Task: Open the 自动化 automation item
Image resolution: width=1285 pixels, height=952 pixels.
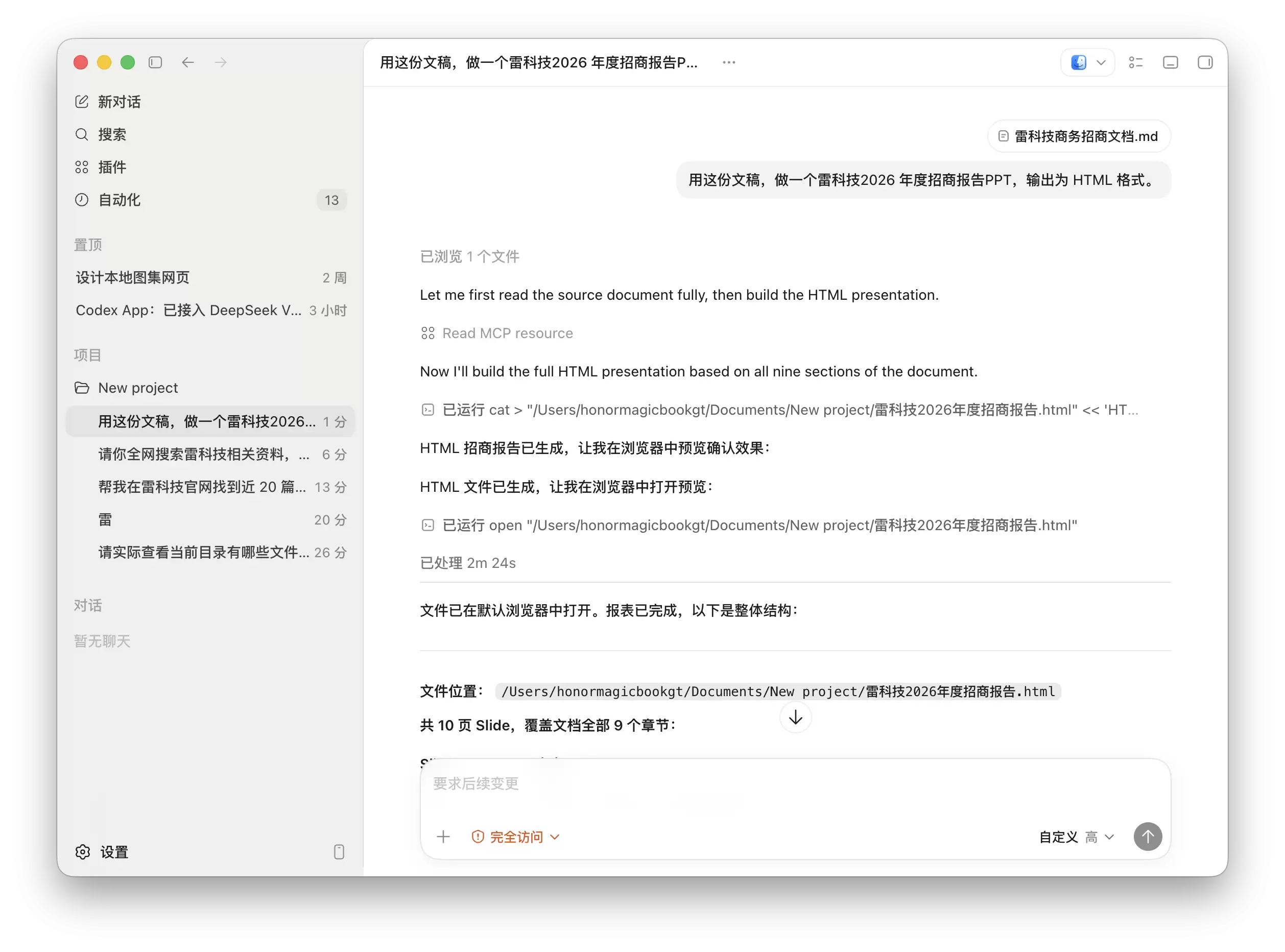Action: click(x=210, y=200)
